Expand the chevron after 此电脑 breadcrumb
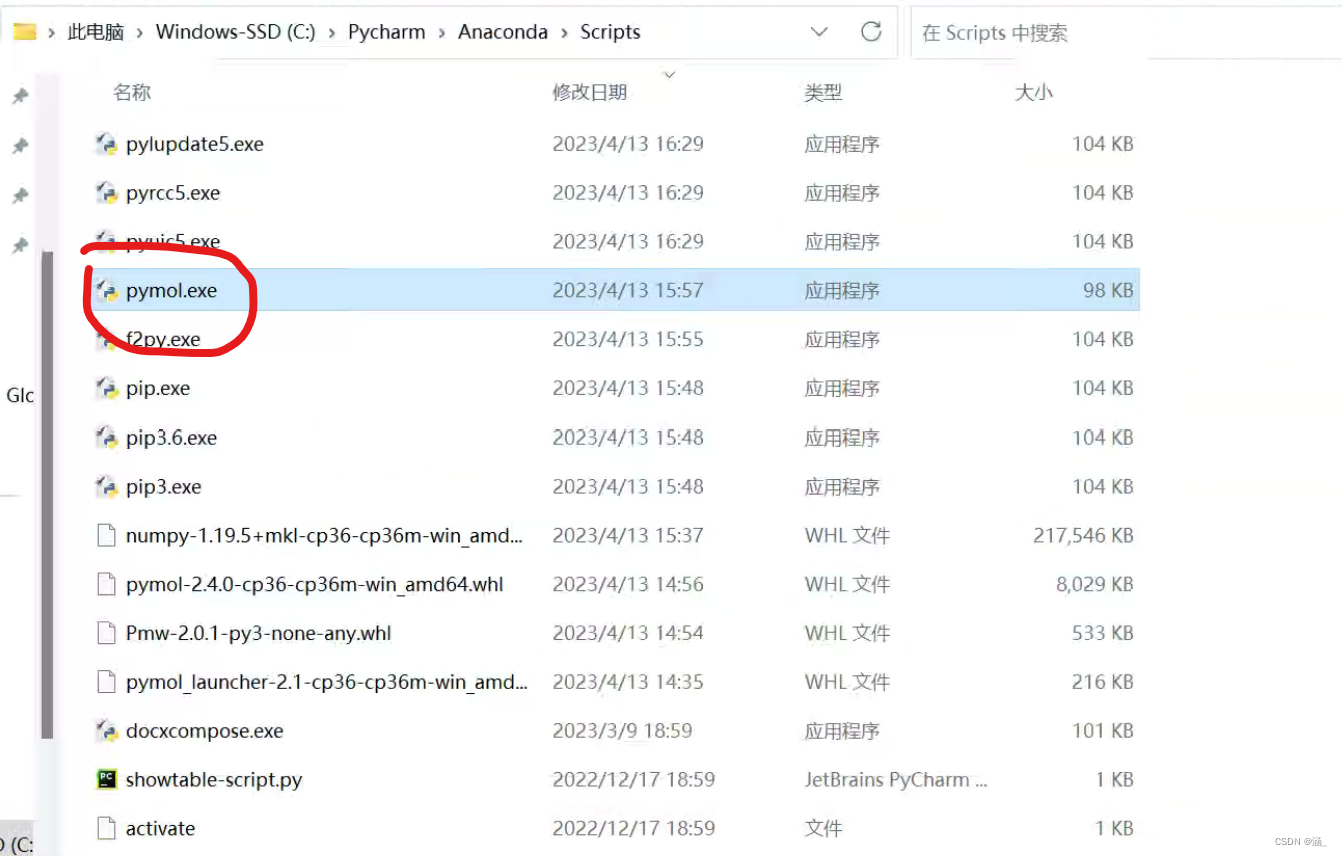1342x856 pixels. [140, 32]
